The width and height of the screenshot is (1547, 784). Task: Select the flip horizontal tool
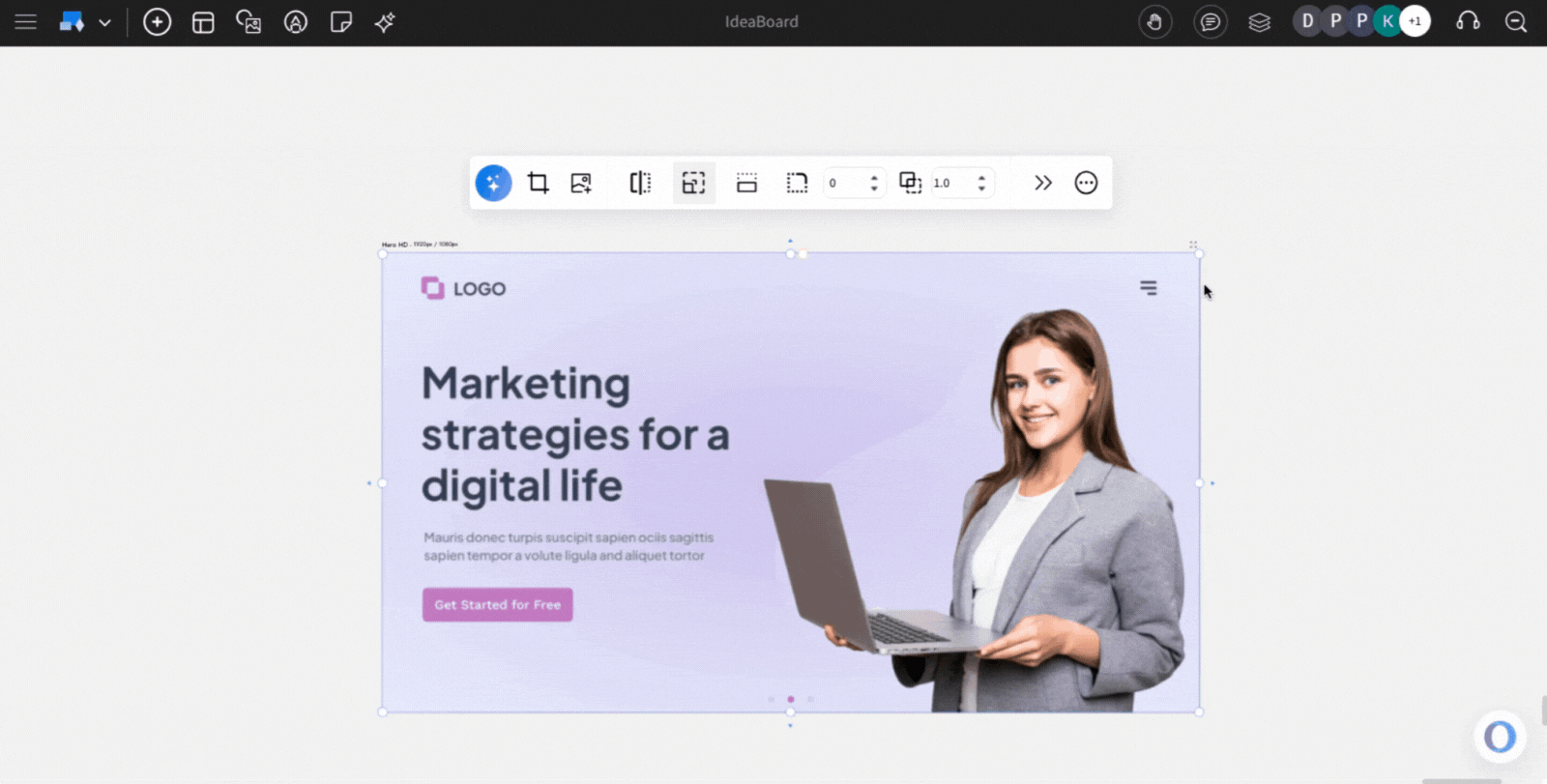[640, 183]
